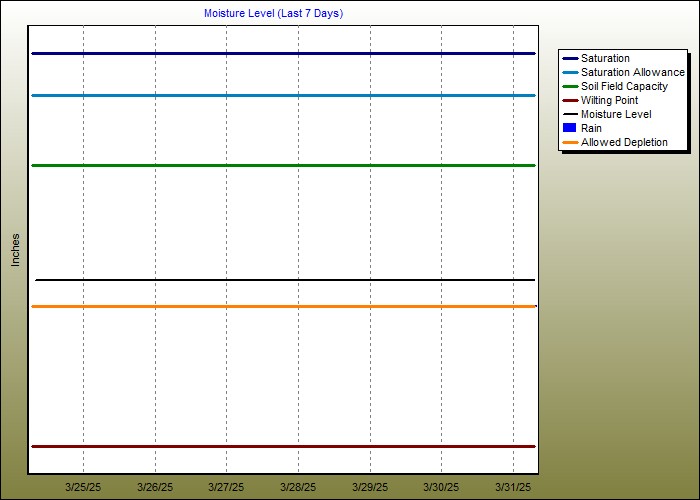The image size is (700, 500).
Task: Select the 3/25/25 date label
Action: [83, 487]
